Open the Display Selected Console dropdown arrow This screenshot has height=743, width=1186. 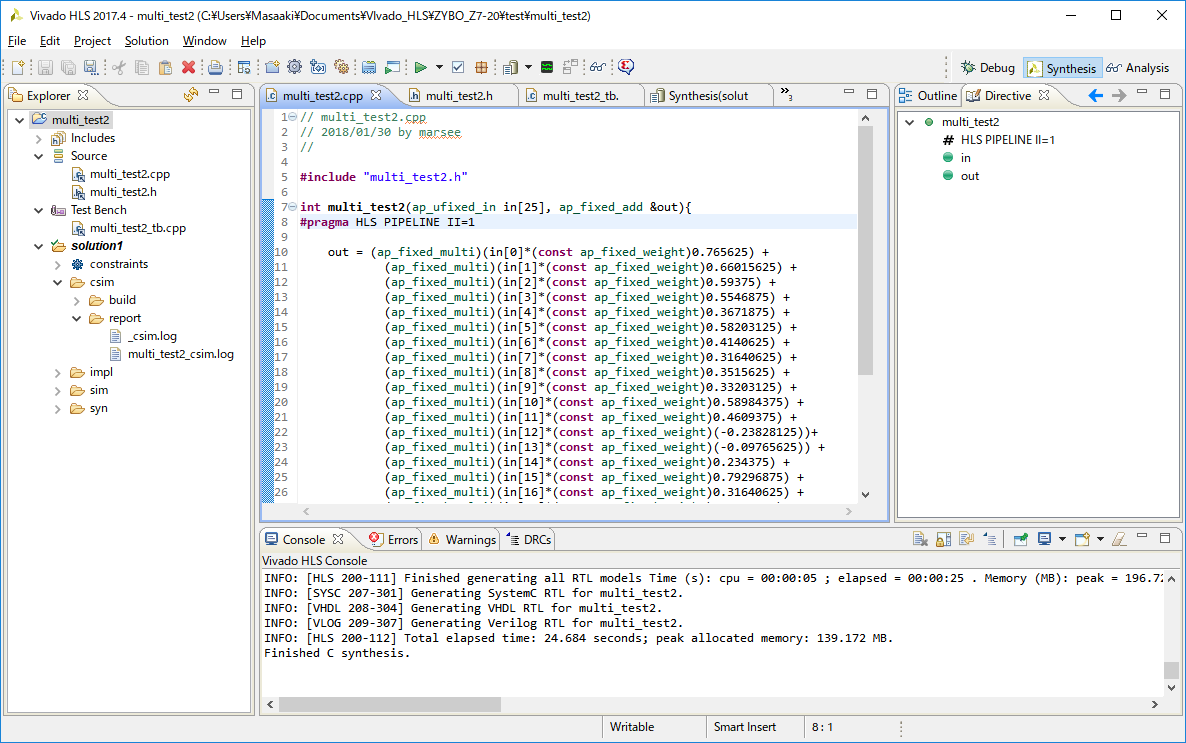click(1062, 539)
